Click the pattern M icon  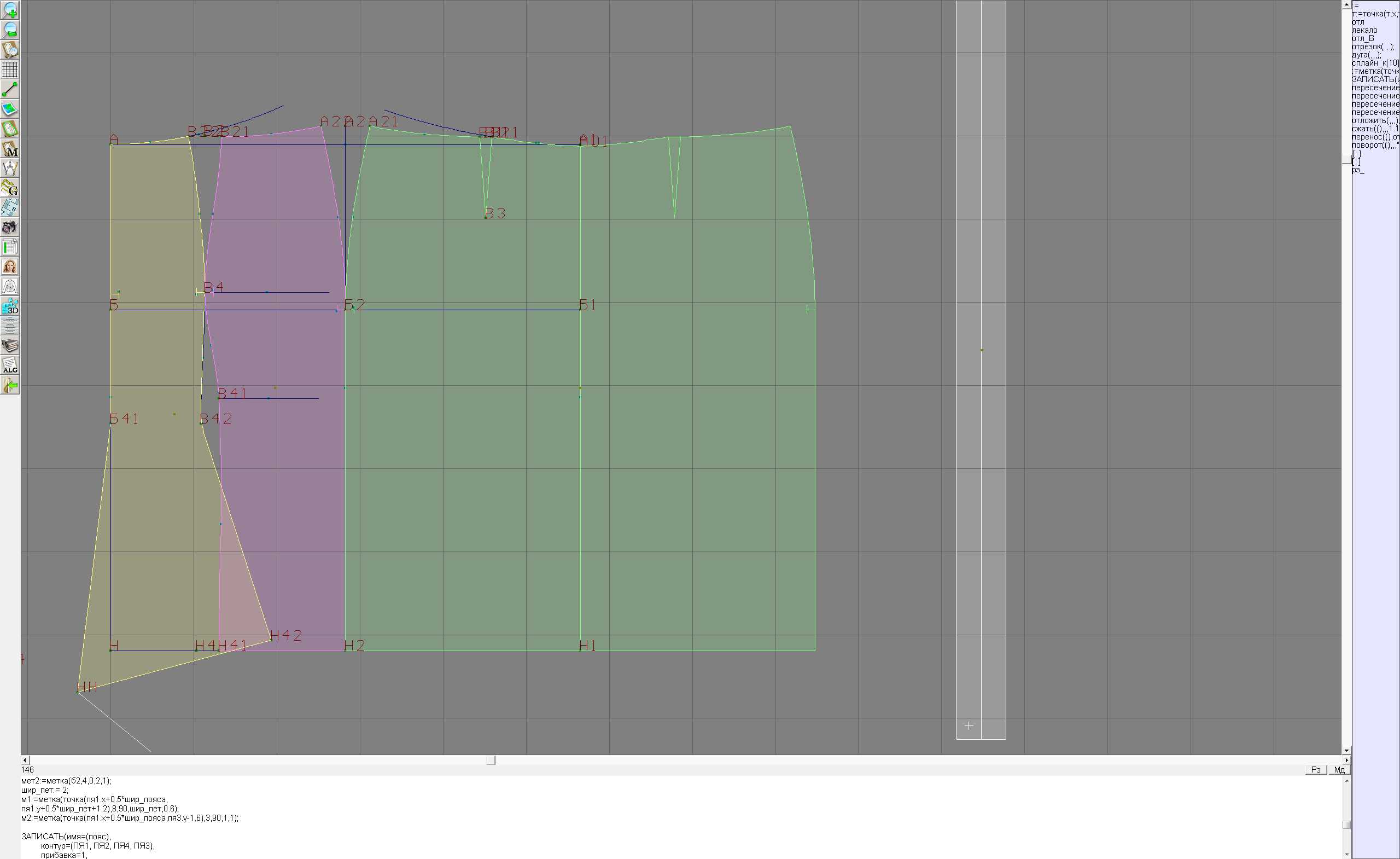(10, 148)
